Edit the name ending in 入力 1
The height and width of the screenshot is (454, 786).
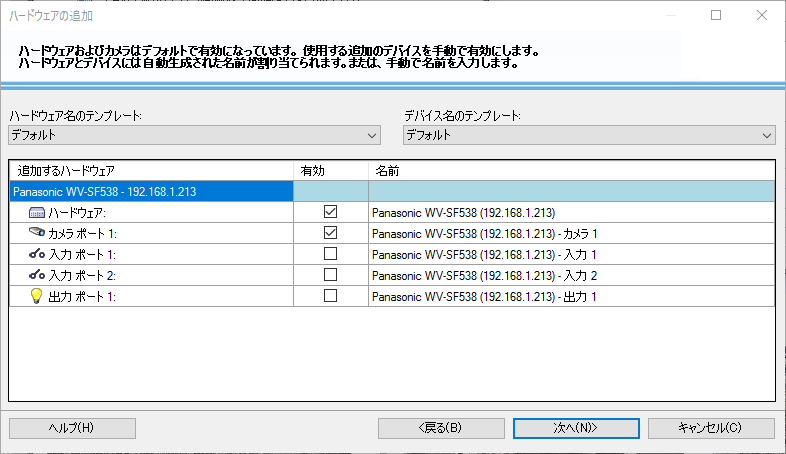(x=571, y=255)
